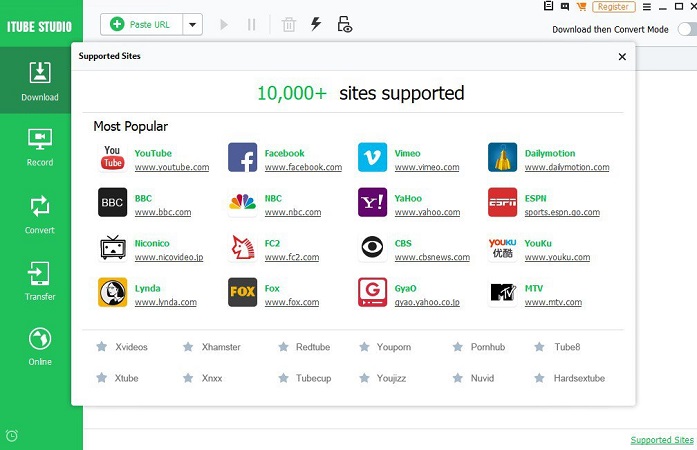Open the Download section in sidebar

[x=40, y=80]
